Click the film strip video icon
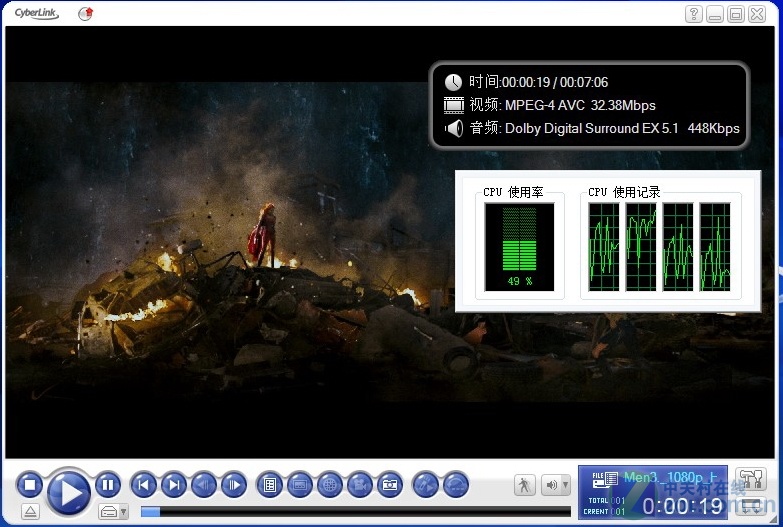This screenshot has width=783, height=527. (453, 105)
